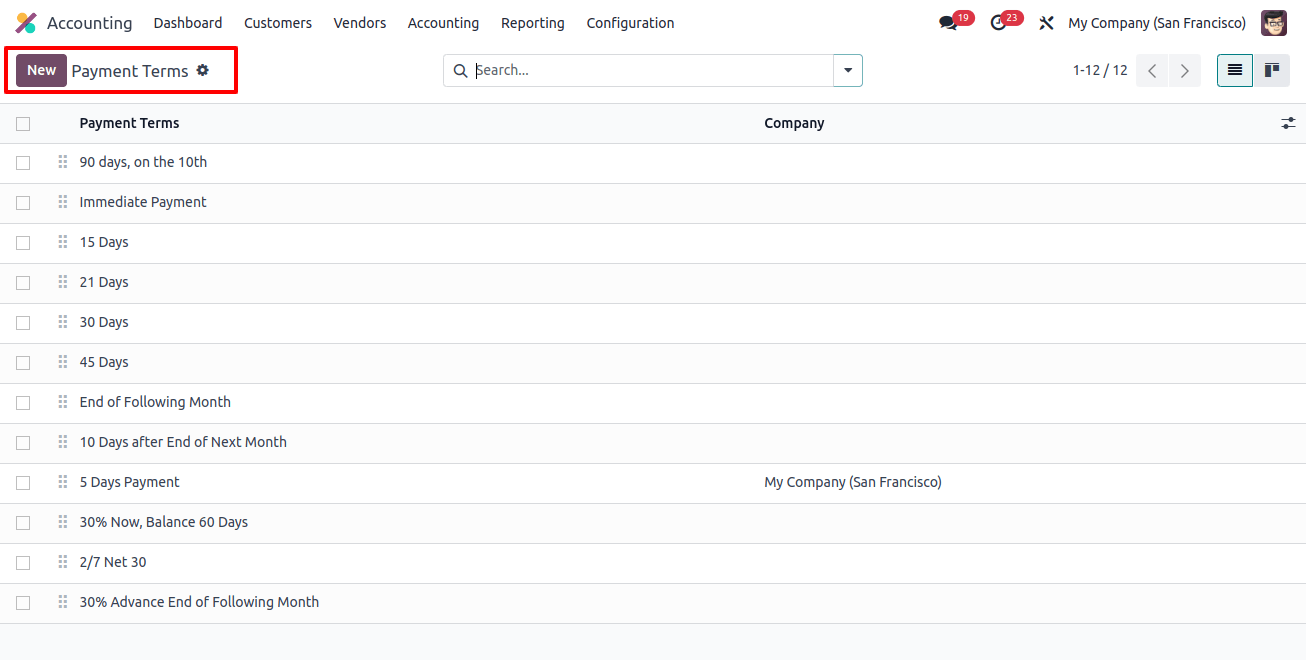
Task: Open the 2/7 Net 30 record
Action: [113, 562]
